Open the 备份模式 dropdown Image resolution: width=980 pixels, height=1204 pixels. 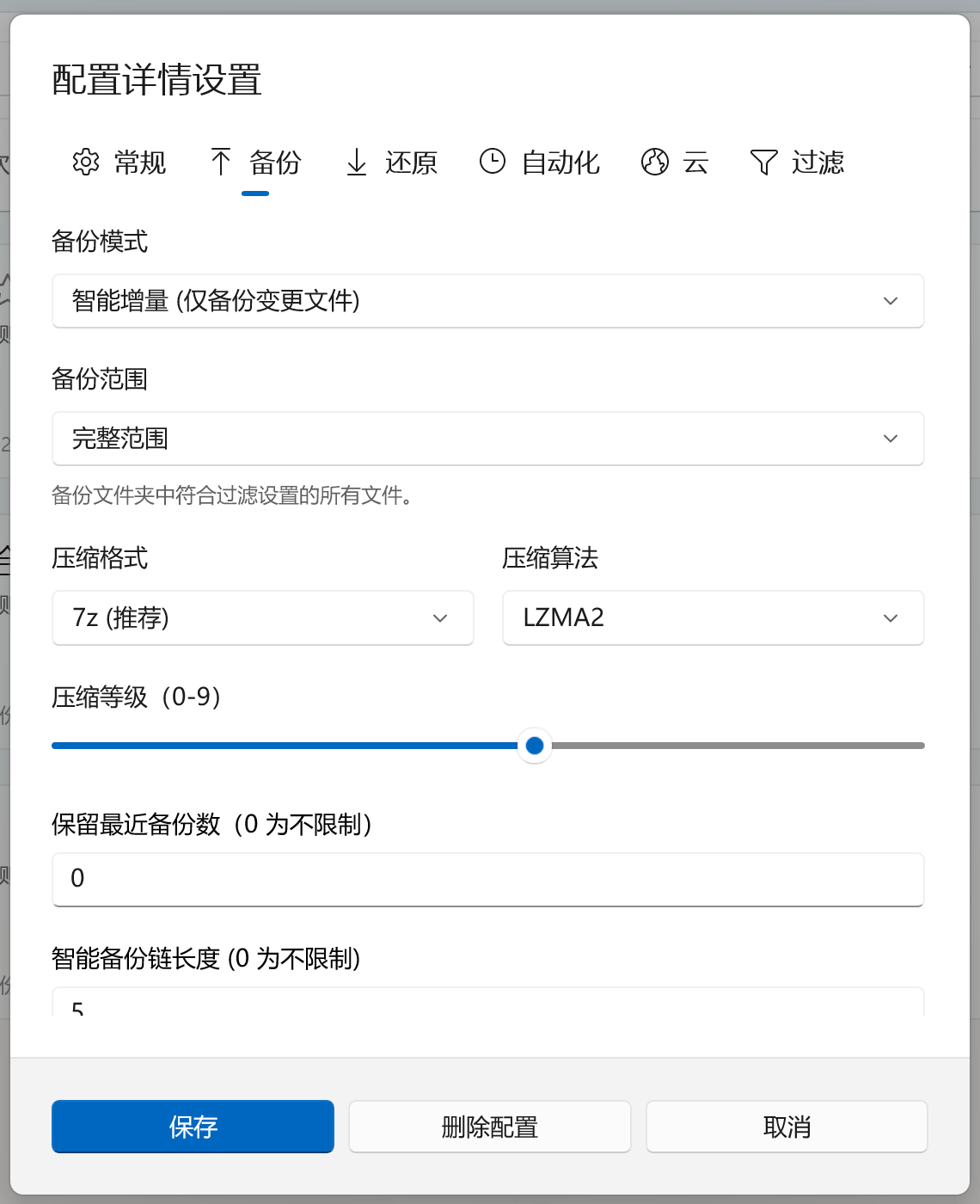coord(488,301)
